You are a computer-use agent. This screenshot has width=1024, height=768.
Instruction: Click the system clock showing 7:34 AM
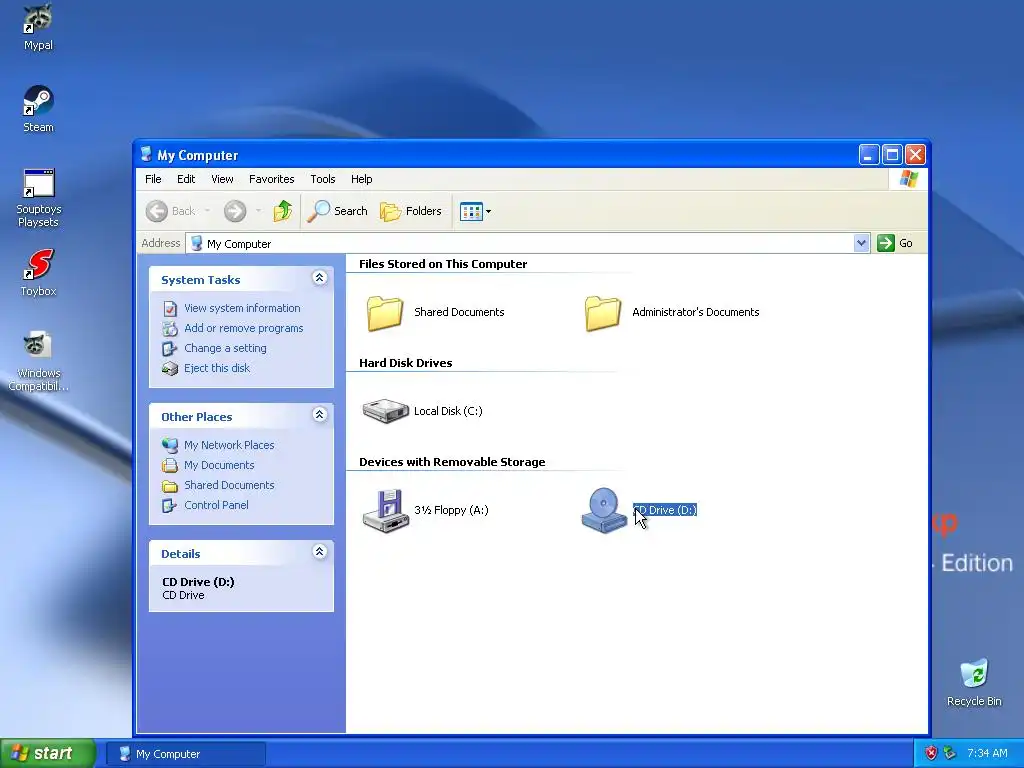(x=987, y=753)
